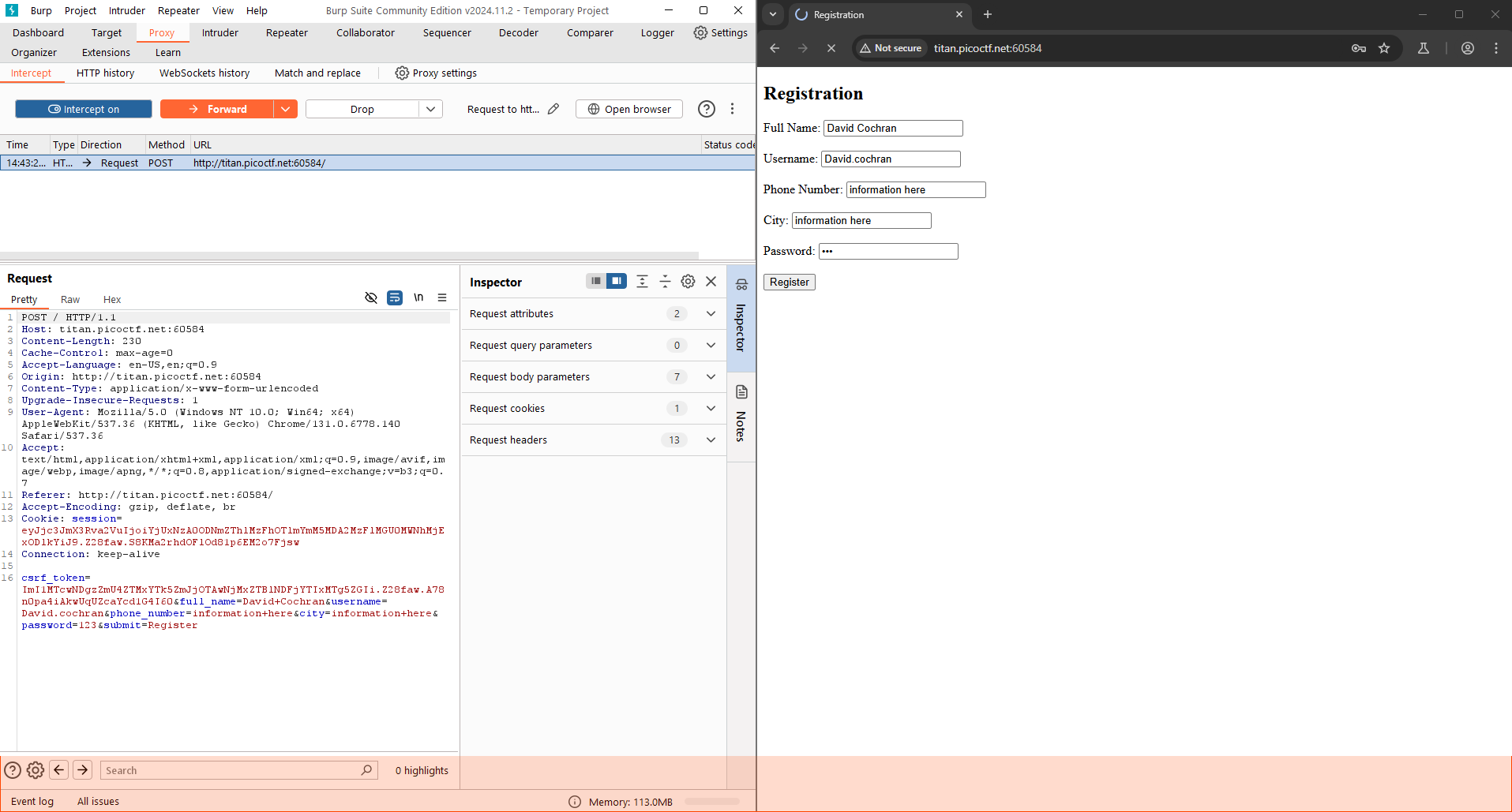Click Inspector expand all sections icon
The width and height of the screenshot is (1512, 812).
[642, 281]
